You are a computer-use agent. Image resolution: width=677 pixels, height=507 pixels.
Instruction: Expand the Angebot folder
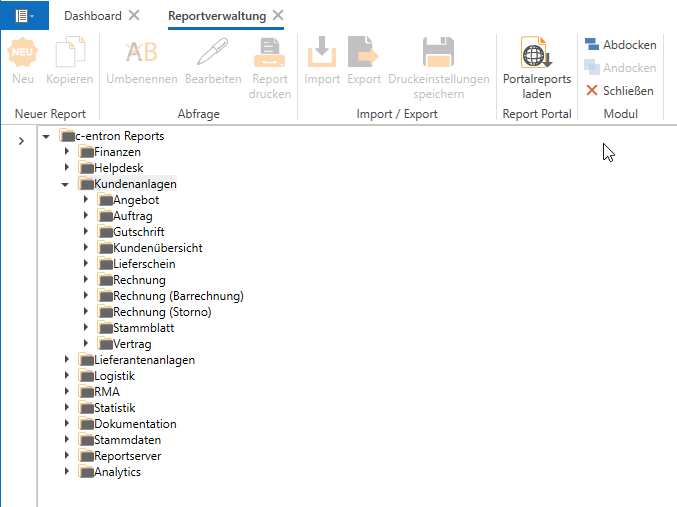tap(85, 199)
